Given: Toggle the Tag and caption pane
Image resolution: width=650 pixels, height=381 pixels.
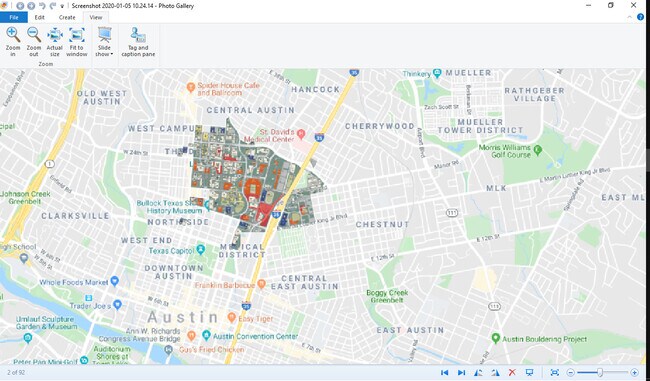Looking at the screenshot, I should tap(138, 42).
